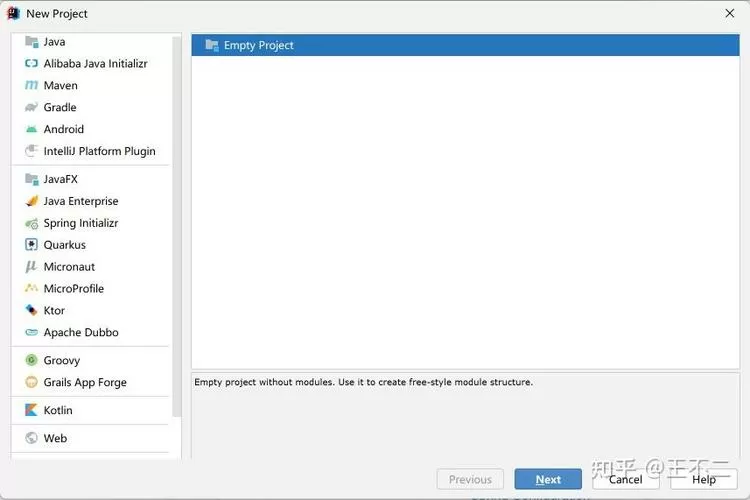
Task: Click the Java project type icon
Action: [x=32, y=42]
